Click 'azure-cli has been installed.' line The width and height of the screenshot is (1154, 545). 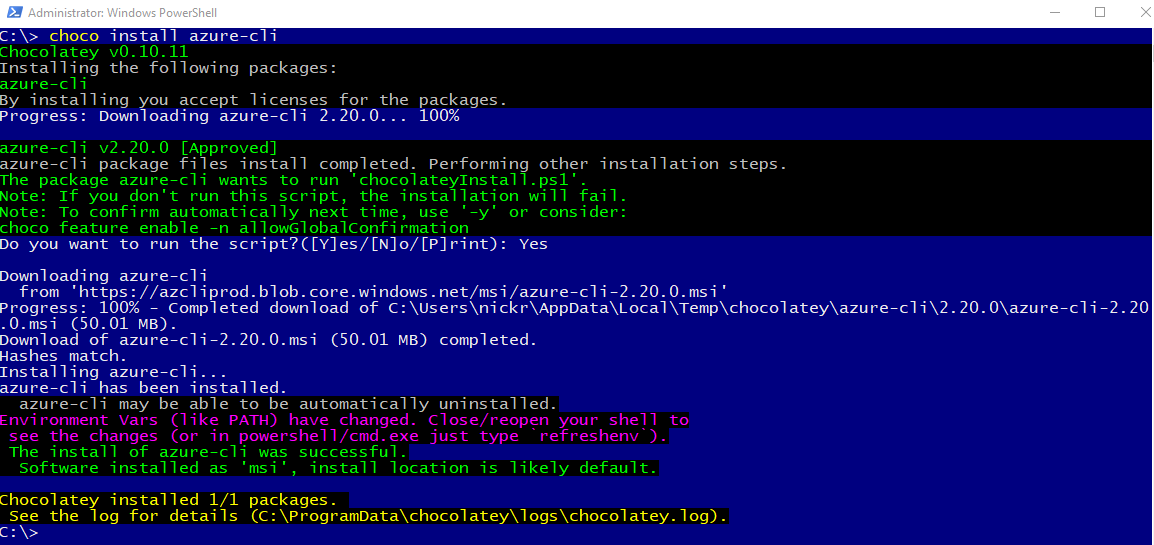144,388
